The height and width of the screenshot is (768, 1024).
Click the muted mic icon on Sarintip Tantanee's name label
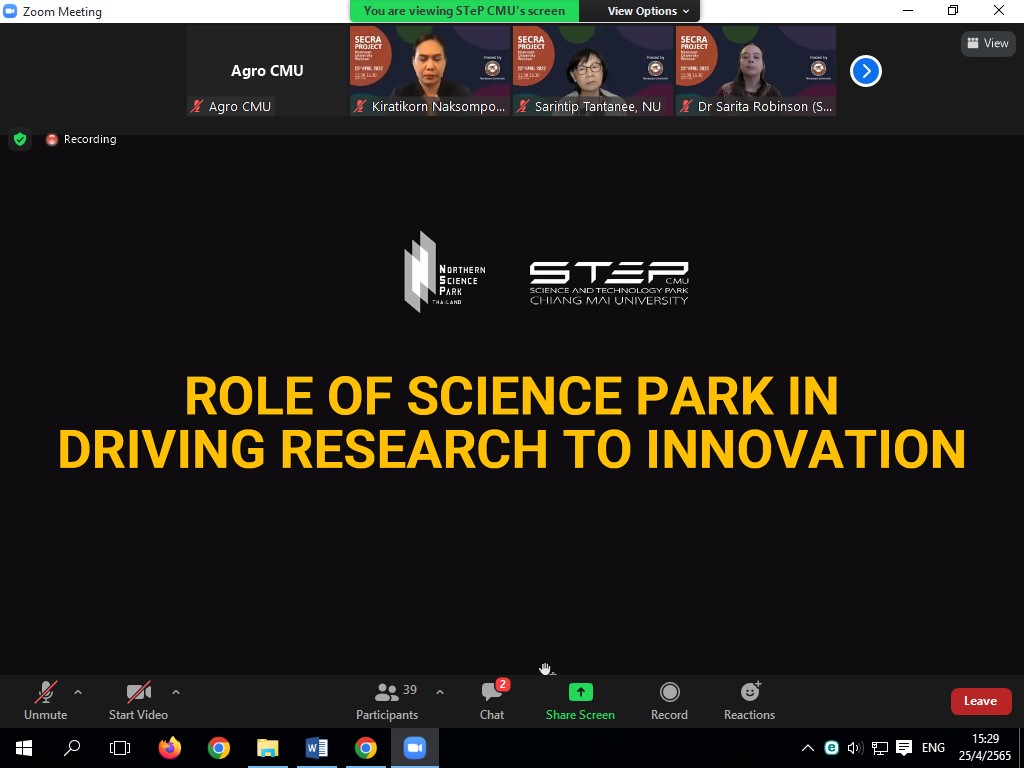pyautogui.click(x=522, y=106)
